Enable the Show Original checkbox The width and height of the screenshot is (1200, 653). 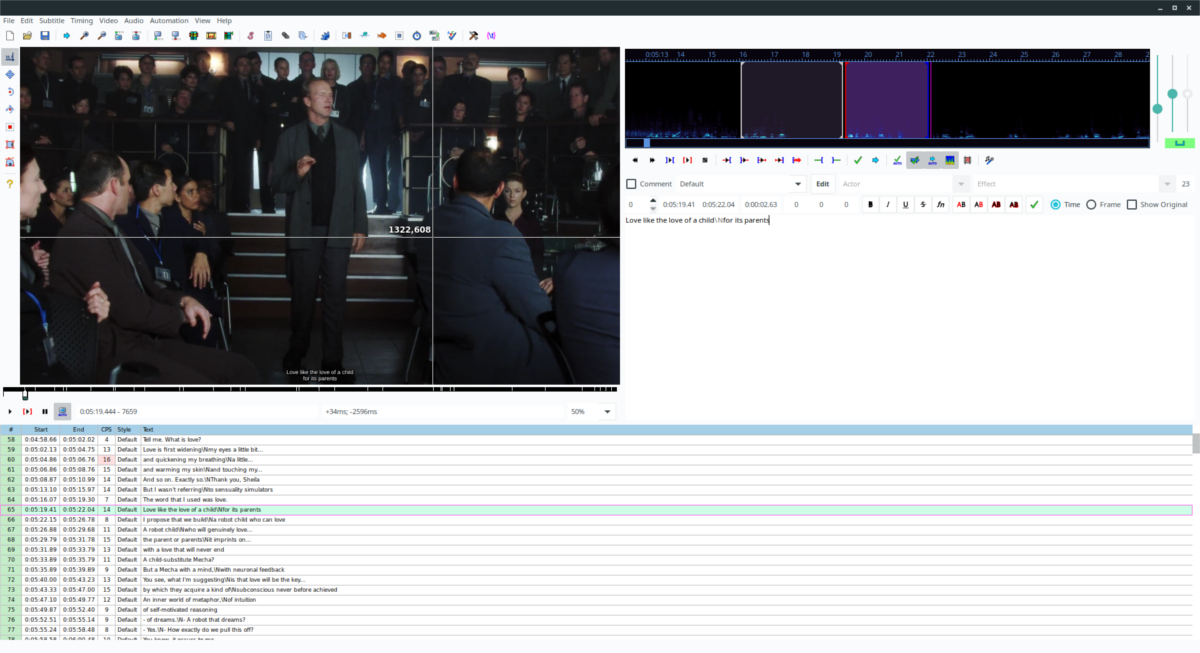pyautogui.click(x=1132, y=204)
